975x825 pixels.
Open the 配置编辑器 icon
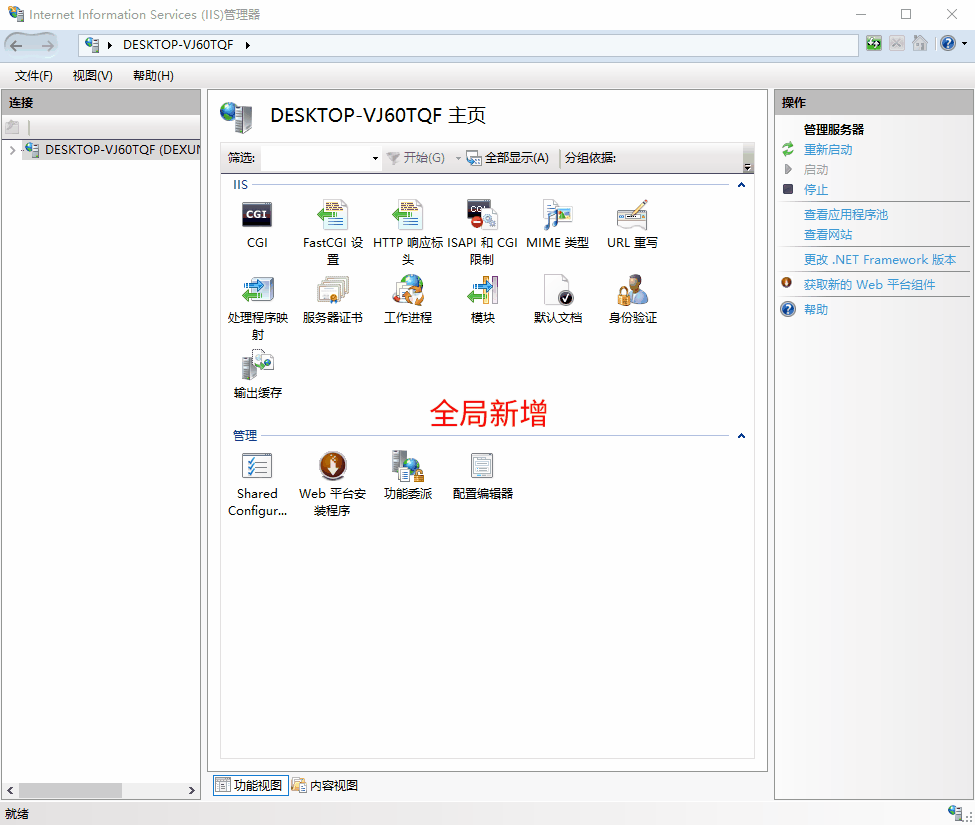click(x=482, y=467)
